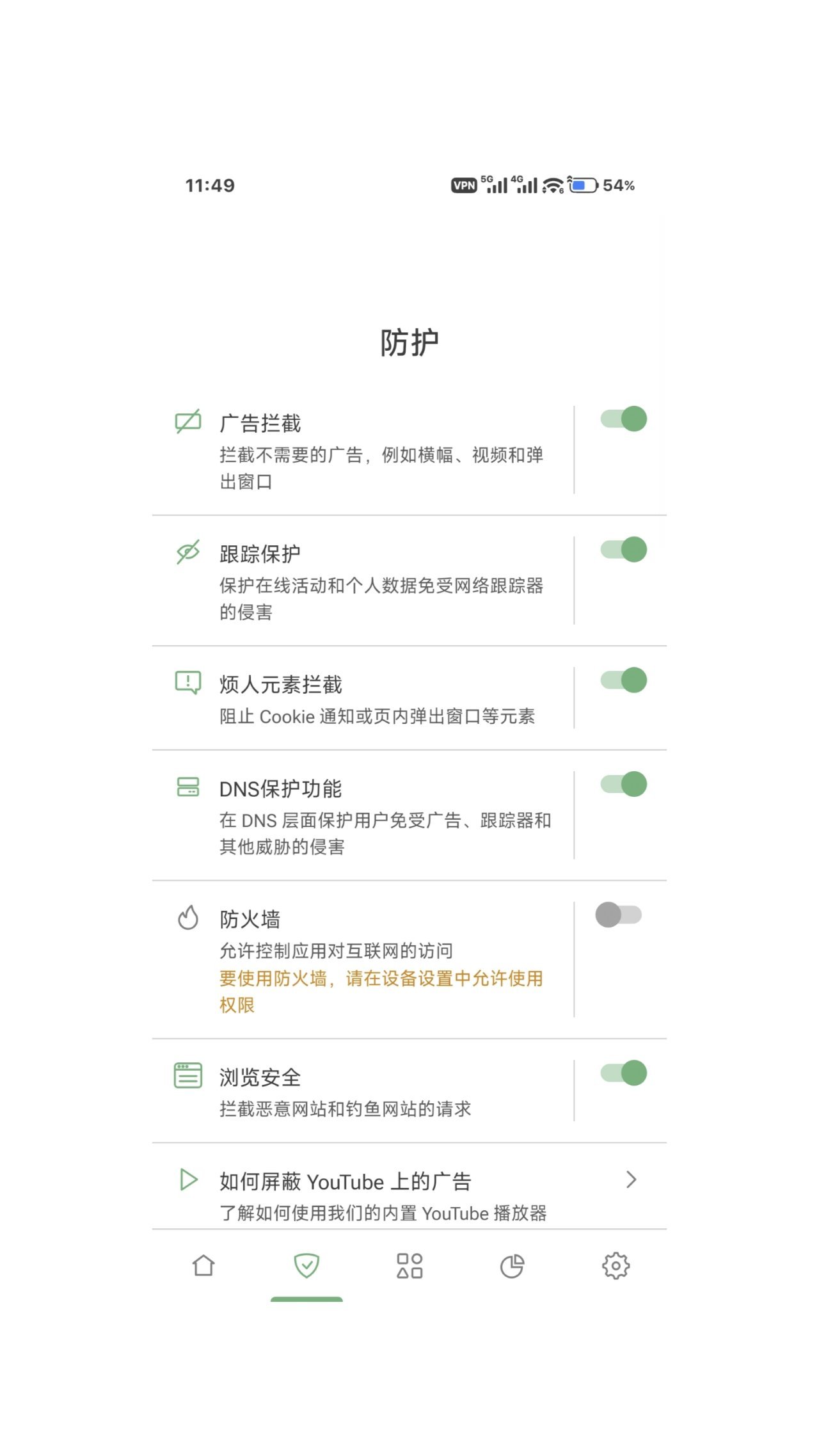Image resolution: width=819 pixels, height=1456 pixels.
Task: Disable the 广告拦截 toggle switch
Action: point(624,419)
